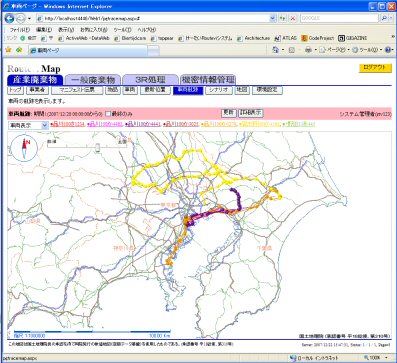Switch to the 3R処理 tab
This screenshot has height=363, width=397.
point(150,80)
